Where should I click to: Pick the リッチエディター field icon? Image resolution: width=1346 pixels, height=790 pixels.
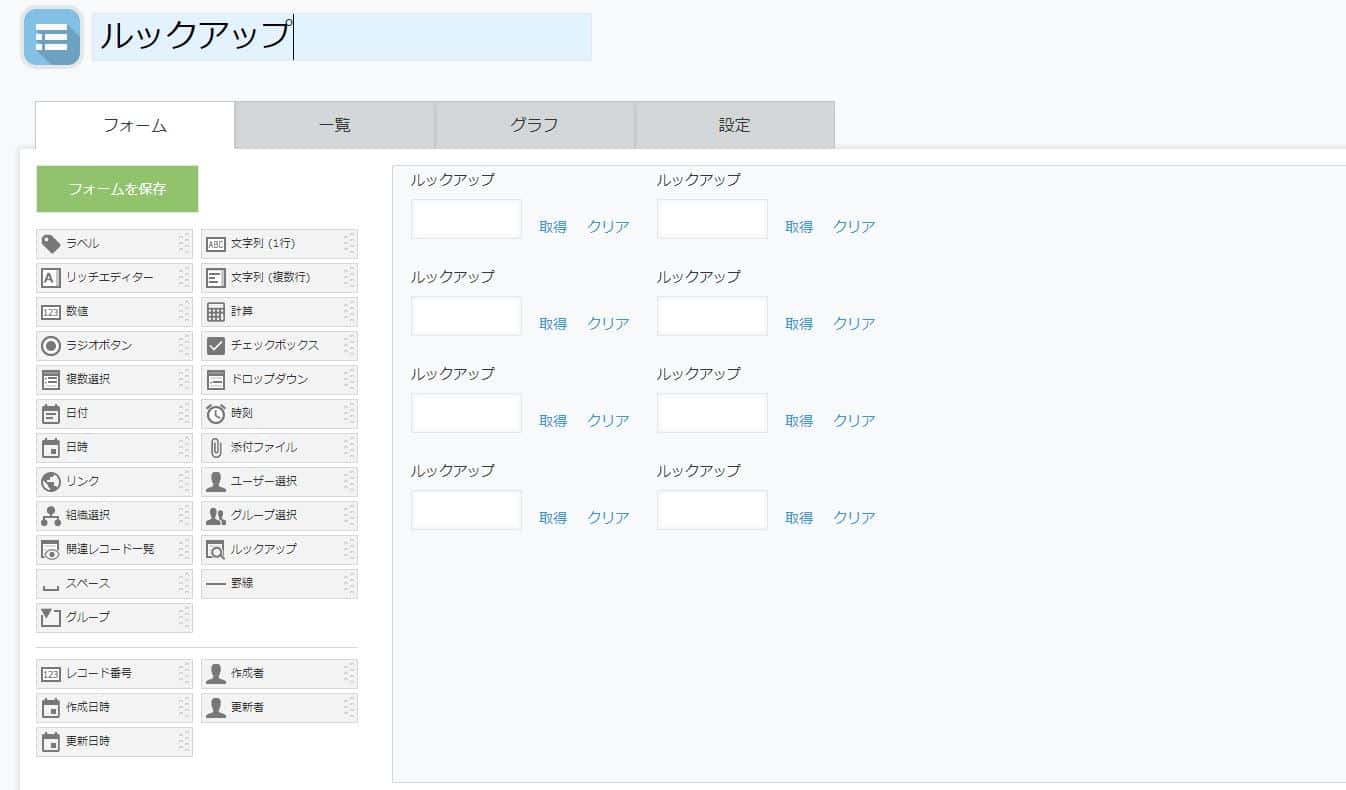[x=50, y=278]
